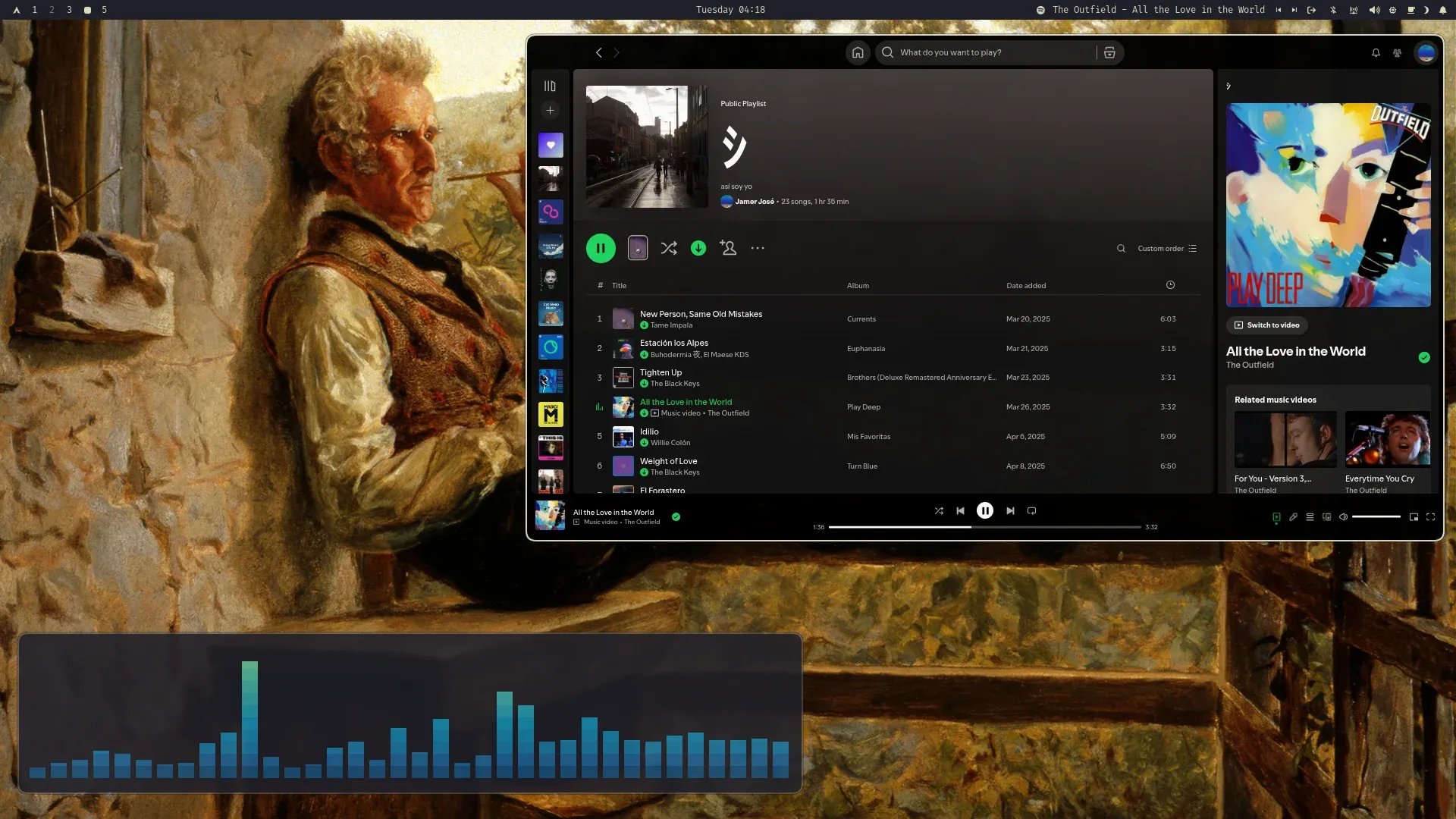Pause playback in the bottom player
Viewport: 1456px width, 819px height.
click(985, 510)
